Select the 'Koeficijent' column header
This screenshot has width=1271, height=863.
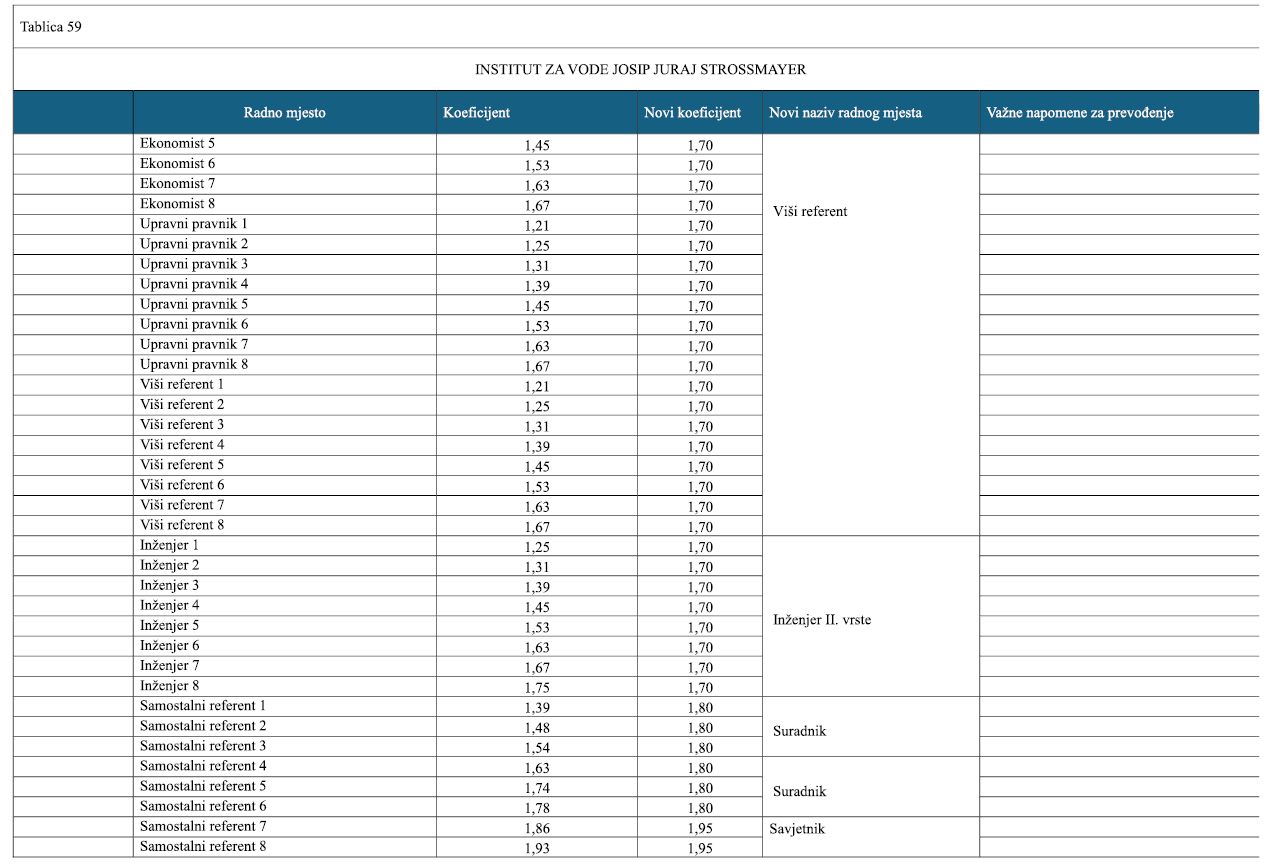point(477,113)
